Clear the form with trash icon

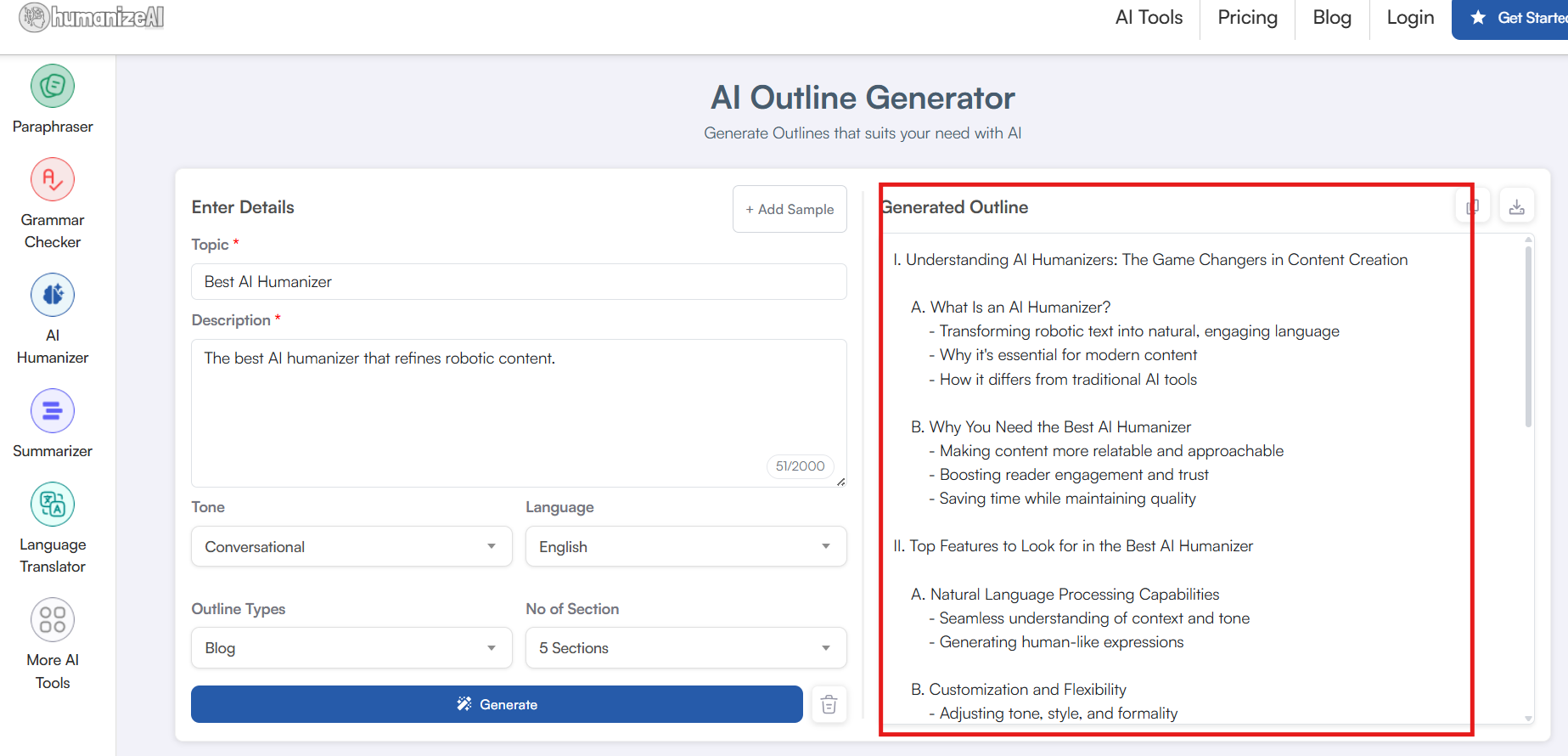click(x=829, y=704)
